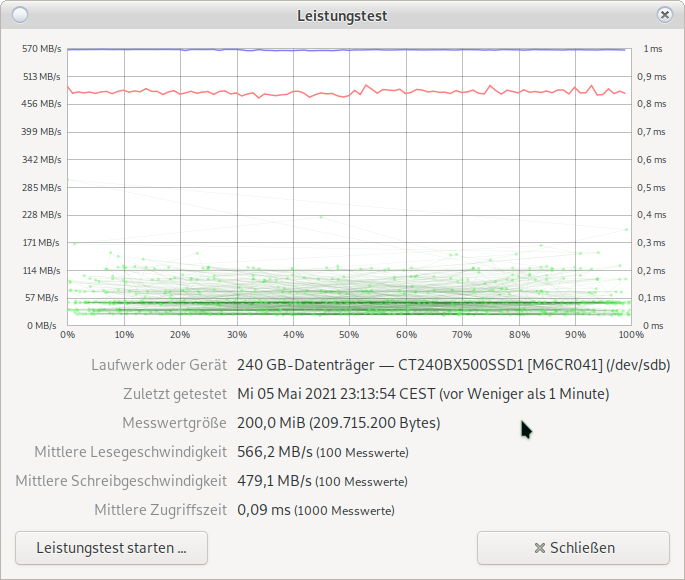Viewport: 685px width, 580px height.
Task: Click the Schließen button
Action: [573, 548]
